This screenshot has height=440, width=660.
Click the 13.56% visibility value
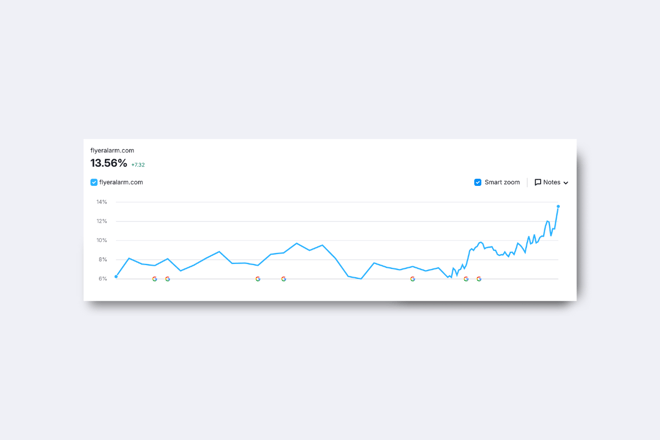point(109,163)
